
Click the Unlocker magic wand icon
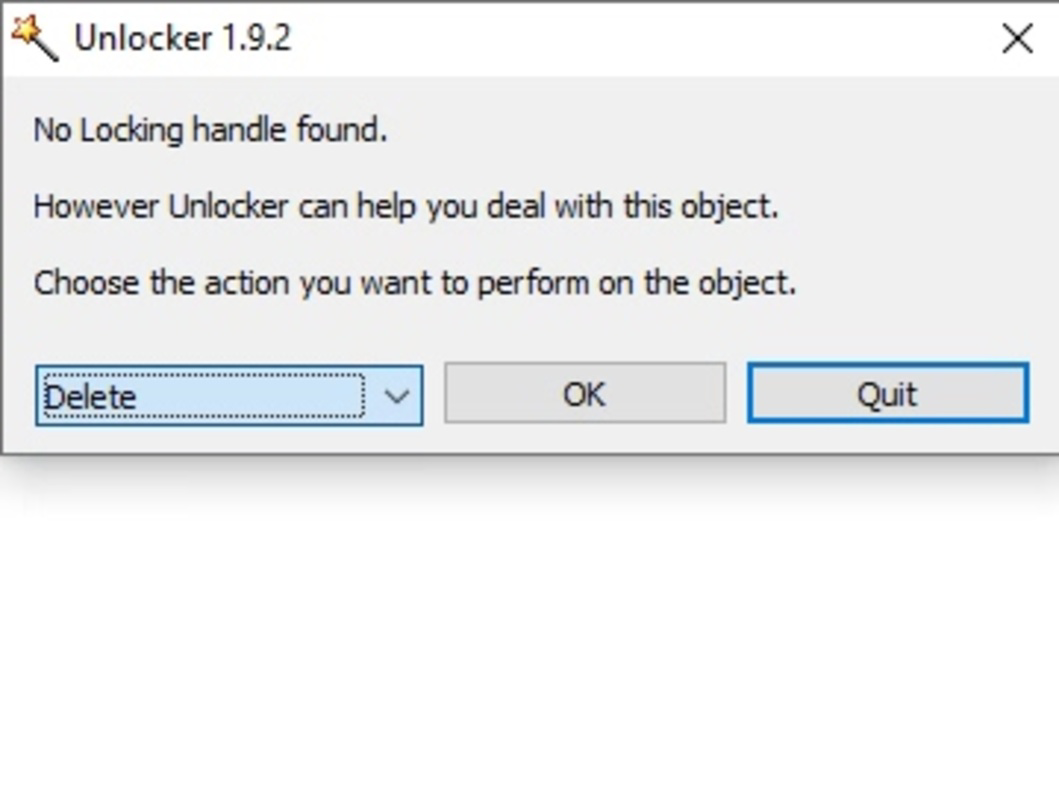35,38
